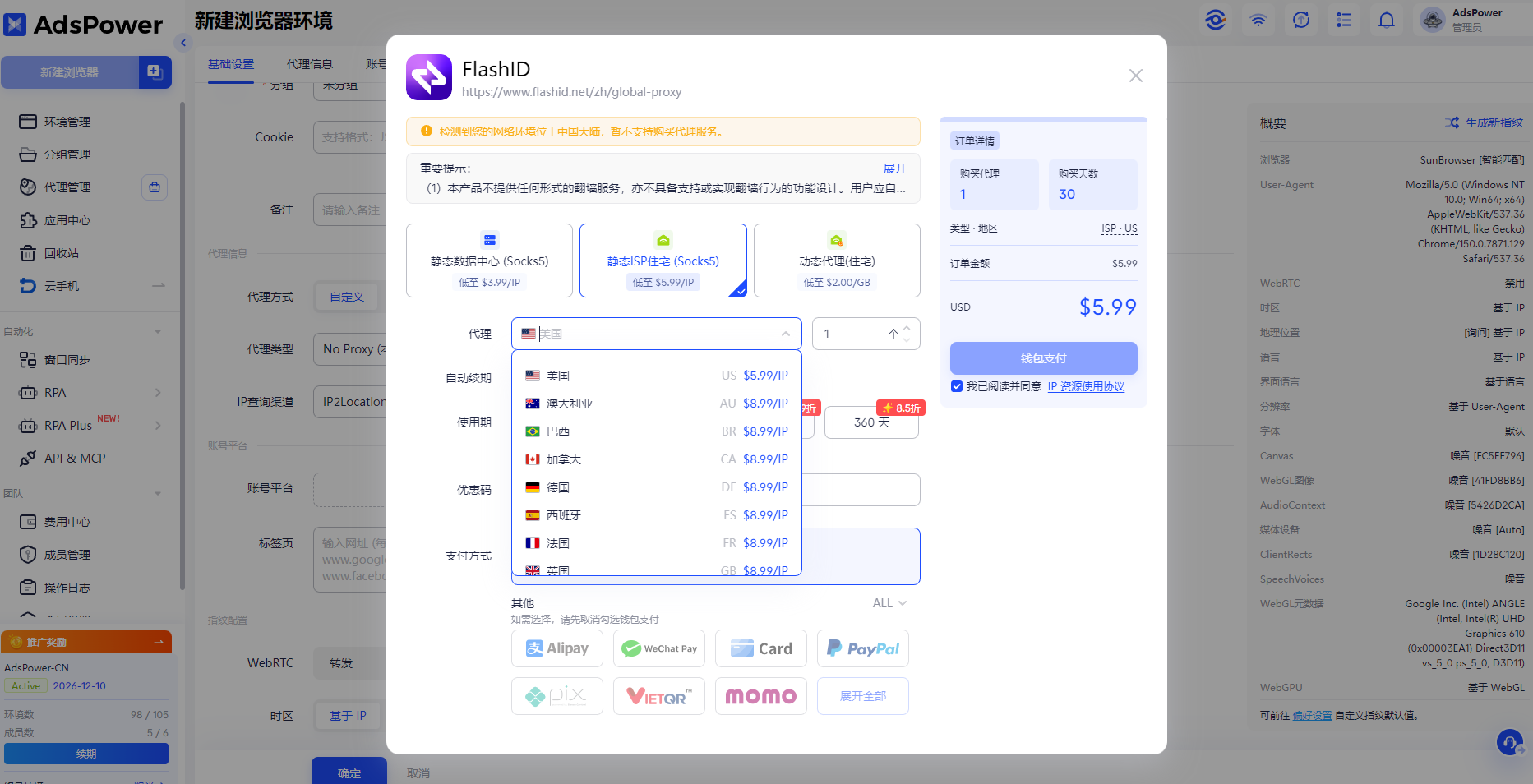Pay with VietQR
The image size is (1533, 784).
[x=659, y=696]
